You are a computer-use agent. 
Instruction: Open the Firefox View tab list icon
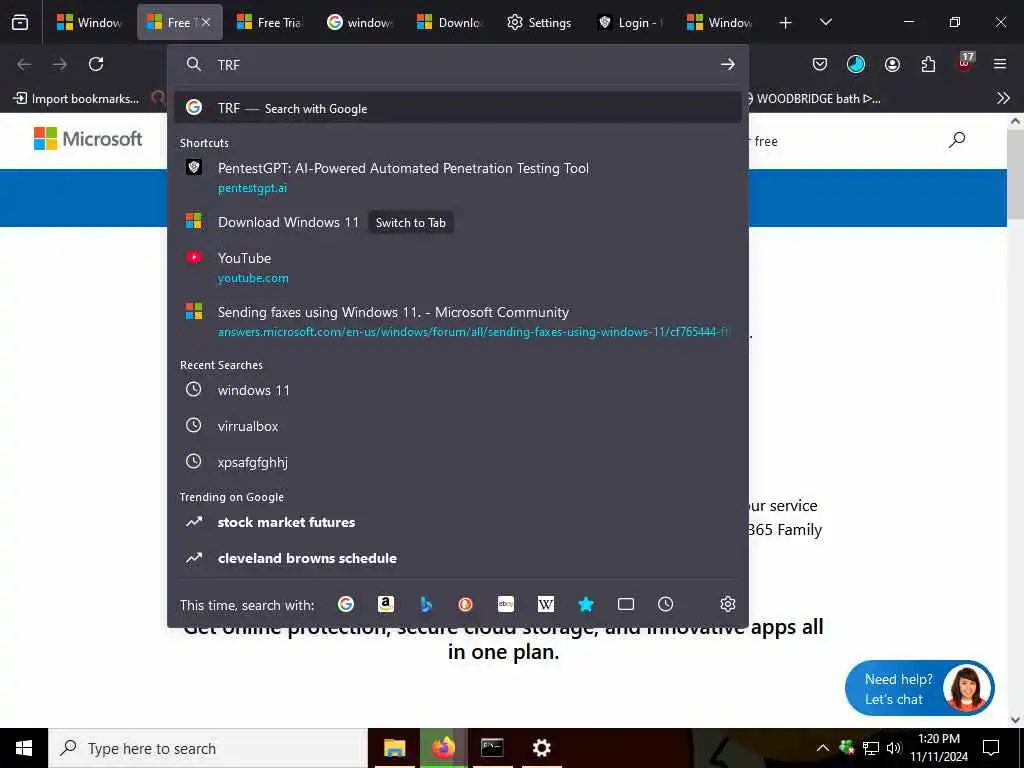20,22
